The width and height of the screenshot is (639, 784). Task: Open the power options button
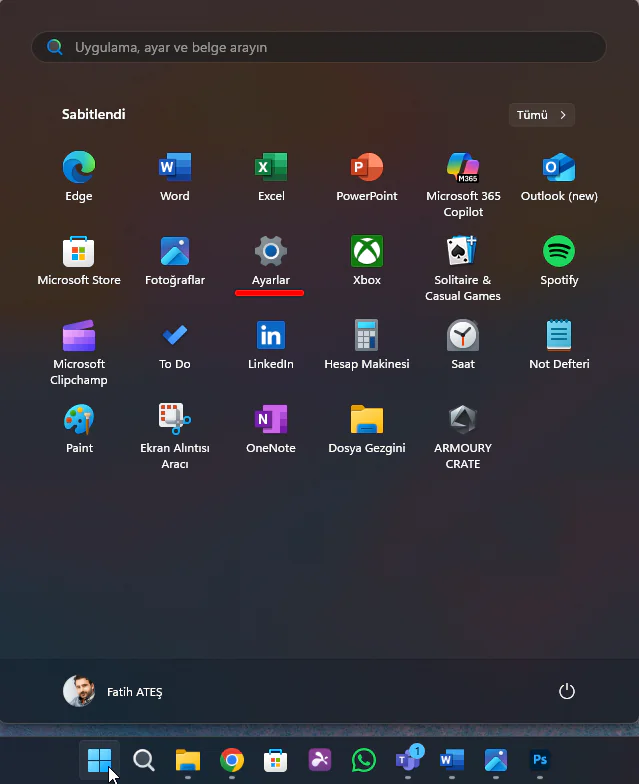click(566, 692)
